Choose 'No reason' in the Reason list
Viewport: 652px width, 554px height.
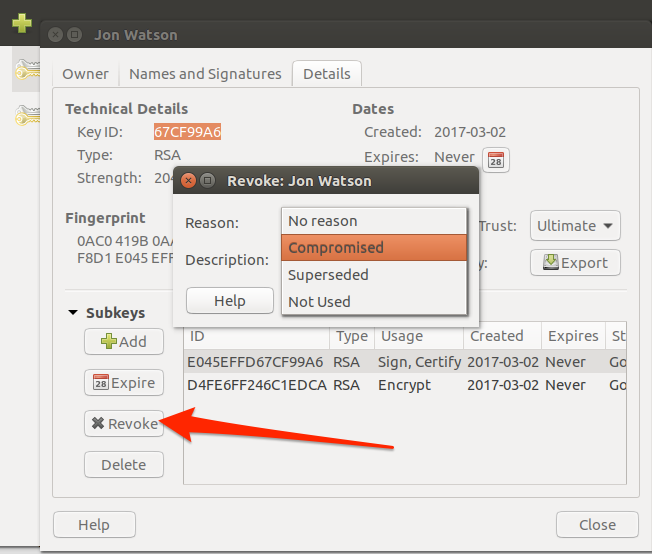(374, 221)
